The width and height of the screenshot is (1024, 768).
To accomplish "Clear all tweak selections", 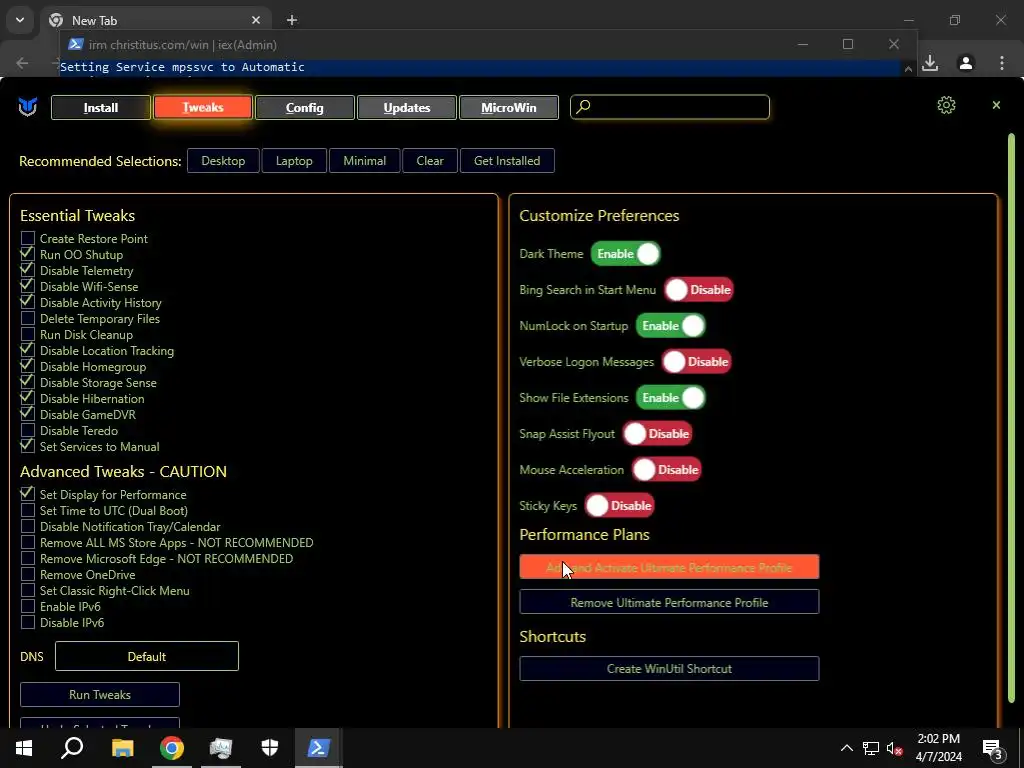I will (x=430, y=161).
